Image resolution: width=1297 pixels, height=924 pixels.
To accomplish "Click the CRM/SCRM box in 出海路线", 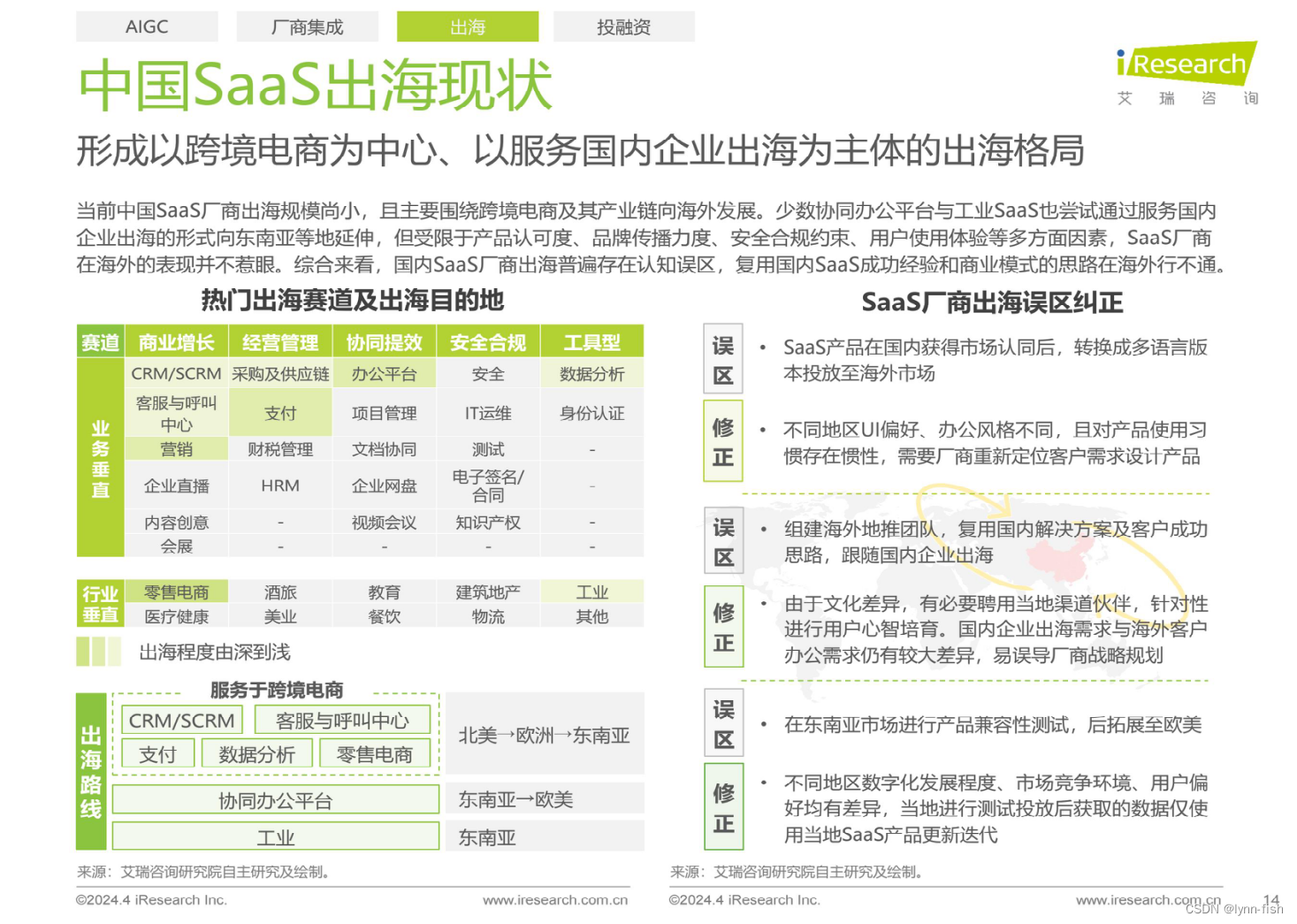I will (181, 721).
